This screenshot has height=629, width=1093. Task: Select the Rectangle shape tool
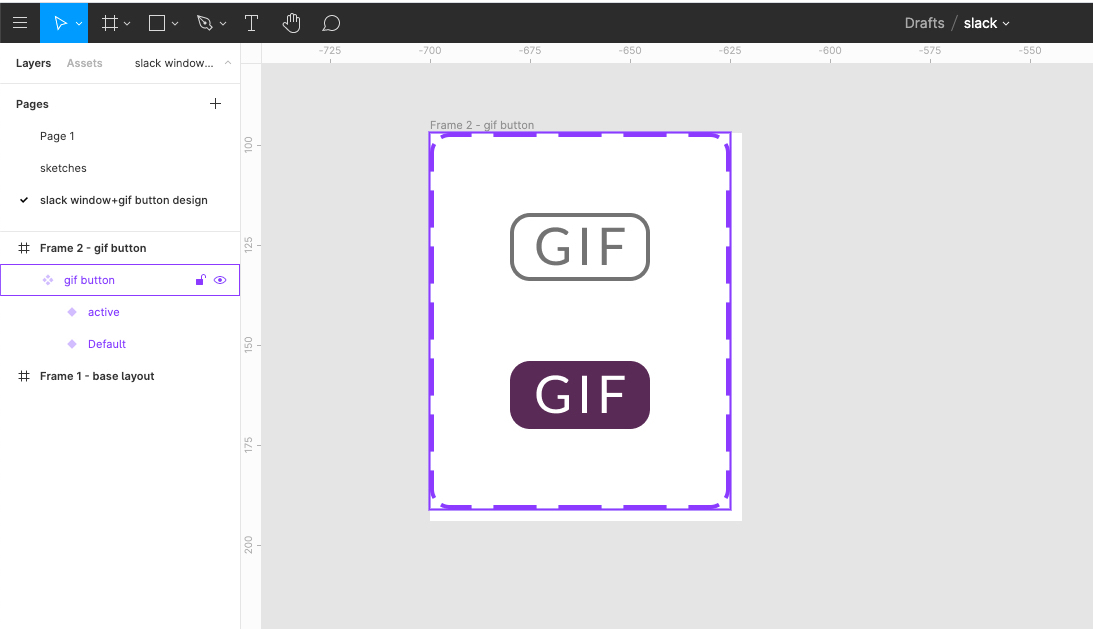156,22
